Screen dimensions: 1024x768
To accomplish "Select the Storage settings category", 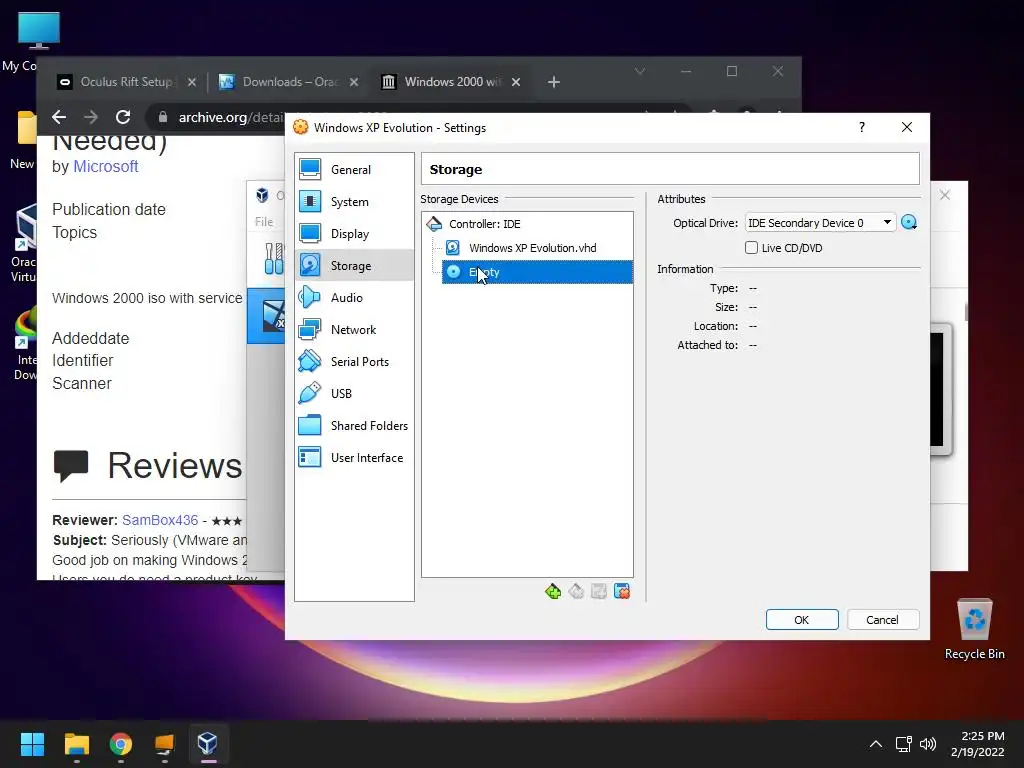I will pos(353,266).
